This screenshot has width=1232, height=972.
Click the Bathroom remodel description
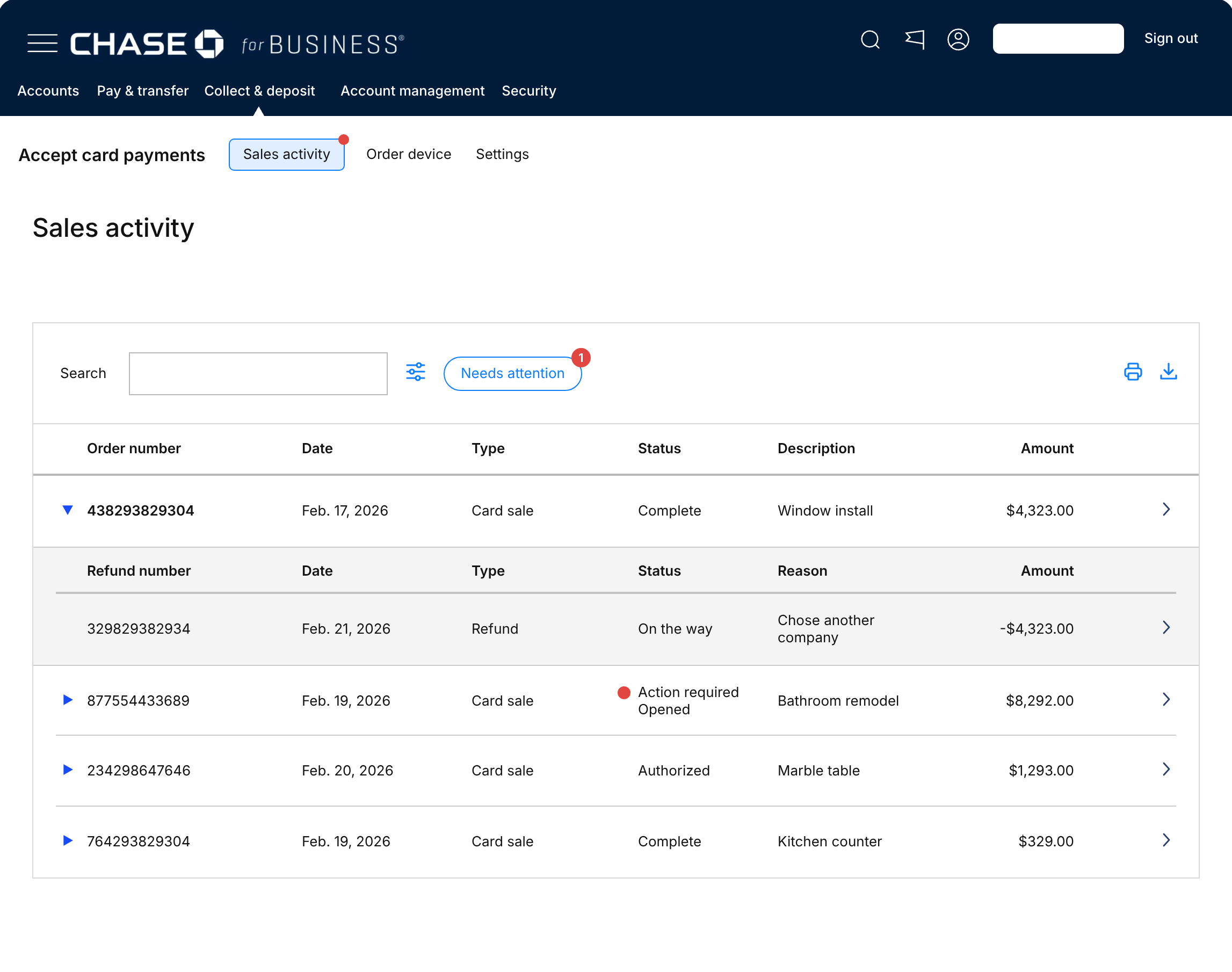pos(838,701)
